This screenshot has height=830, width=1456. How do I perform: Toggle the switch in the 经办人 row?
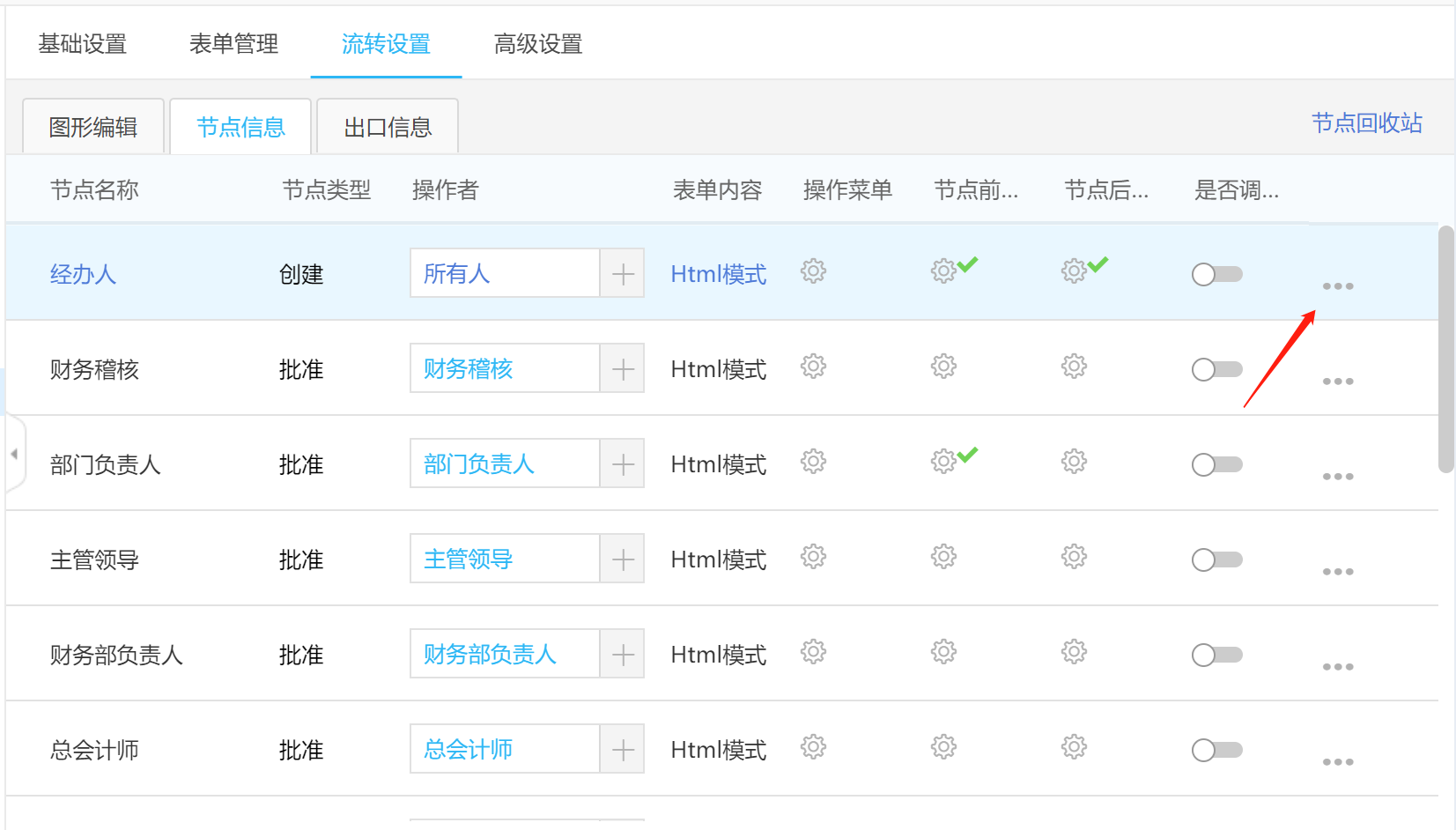[x=1216, y=275]
